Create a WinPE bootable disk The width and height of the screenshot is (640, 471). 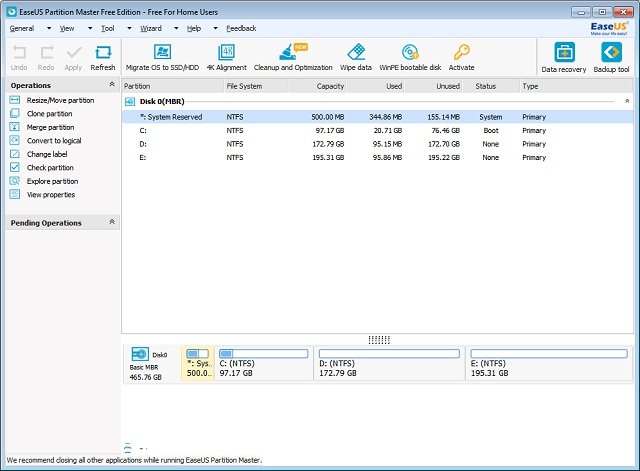click(x=410, y=58)
